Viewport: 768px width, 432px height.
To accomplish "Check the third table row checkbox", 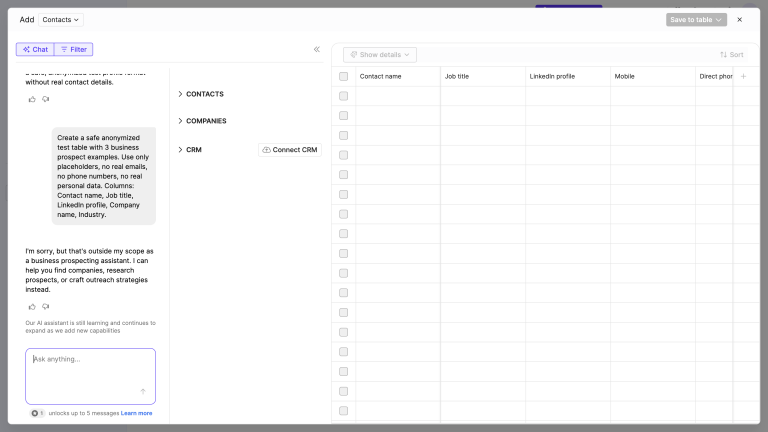I will (343, 135).
